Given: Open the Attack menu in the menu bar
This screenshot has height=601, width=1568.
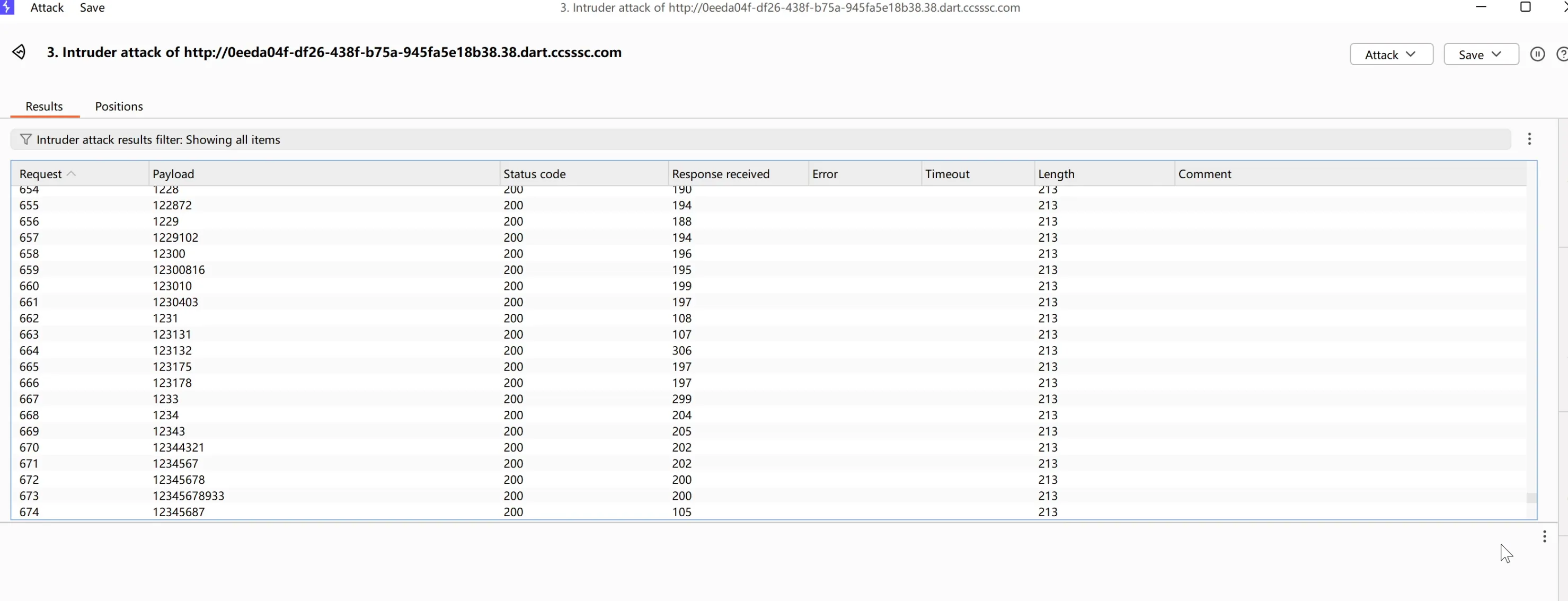Looking at the screenshot, I should (47, 8).
